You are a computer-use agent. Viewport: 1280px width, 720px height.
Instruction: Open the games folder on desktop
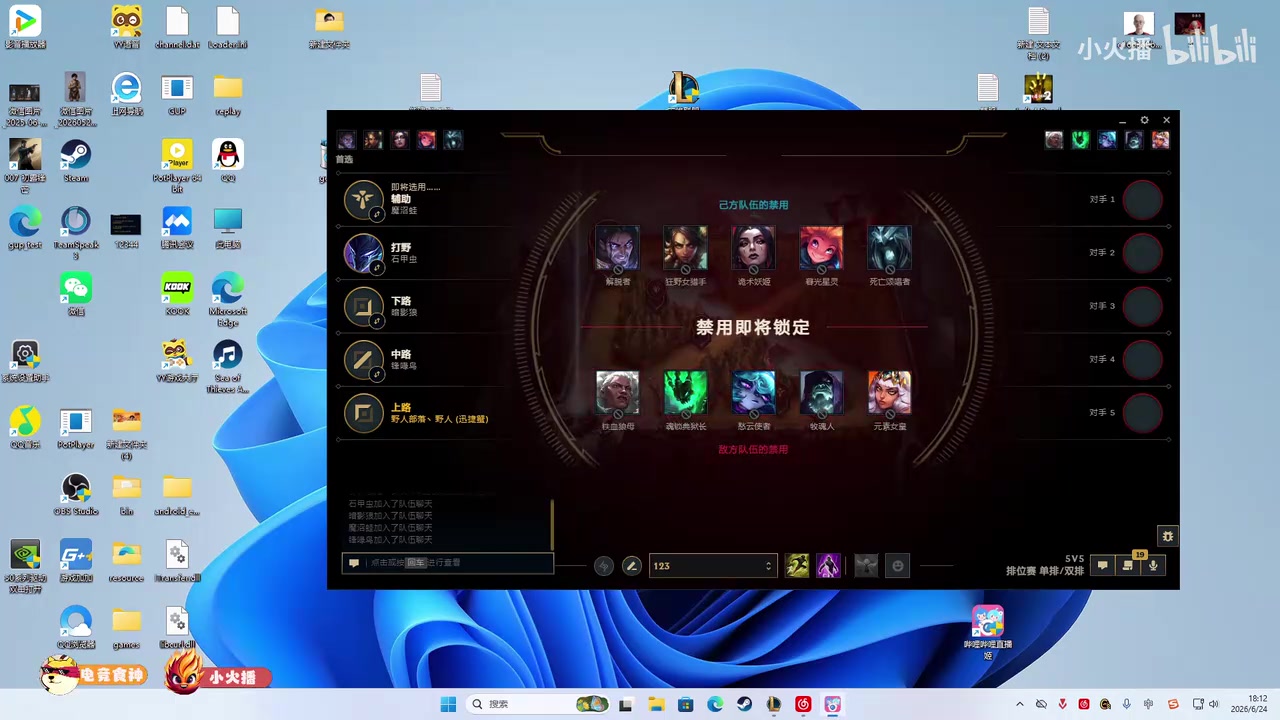pyautogui.click(x=127, y=627)
